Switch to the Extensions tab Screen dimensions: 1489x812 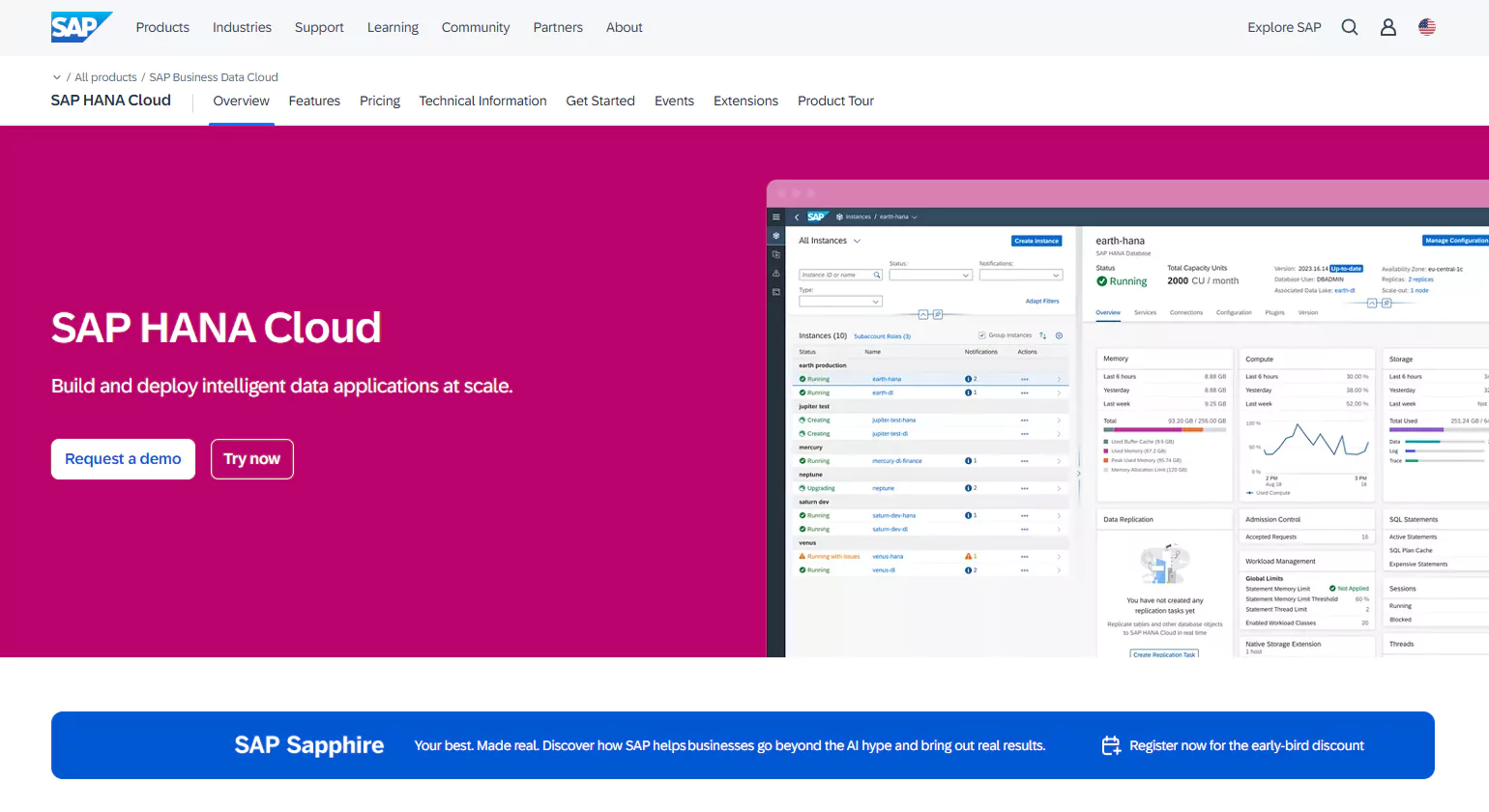tap(745, 101)
